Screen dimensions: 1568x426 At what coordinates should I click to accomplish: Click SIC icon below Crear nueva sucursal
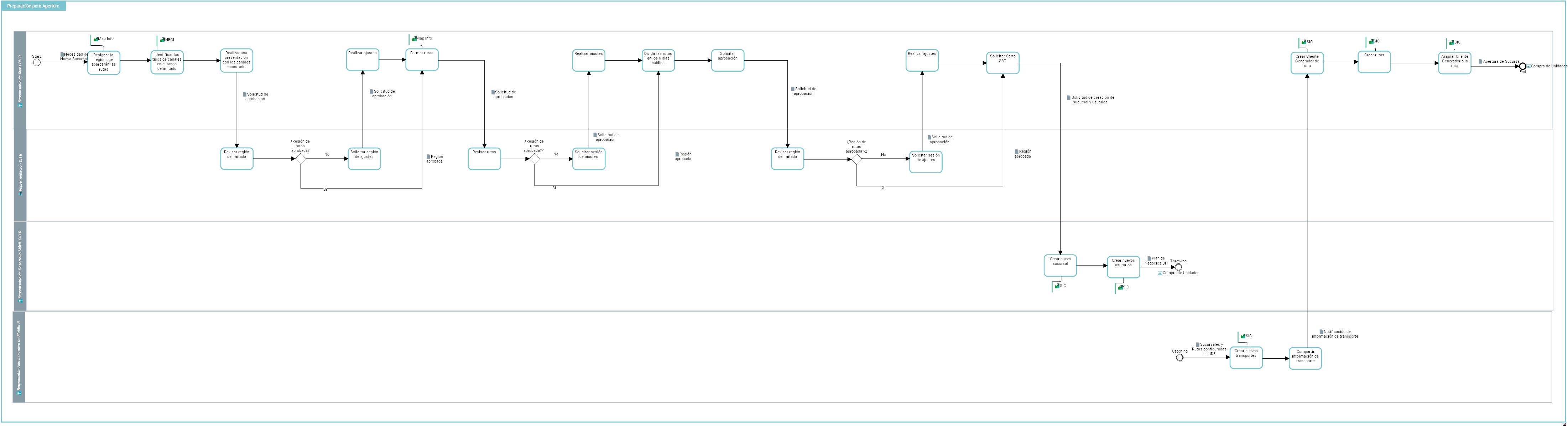[x=1057, y=286]
